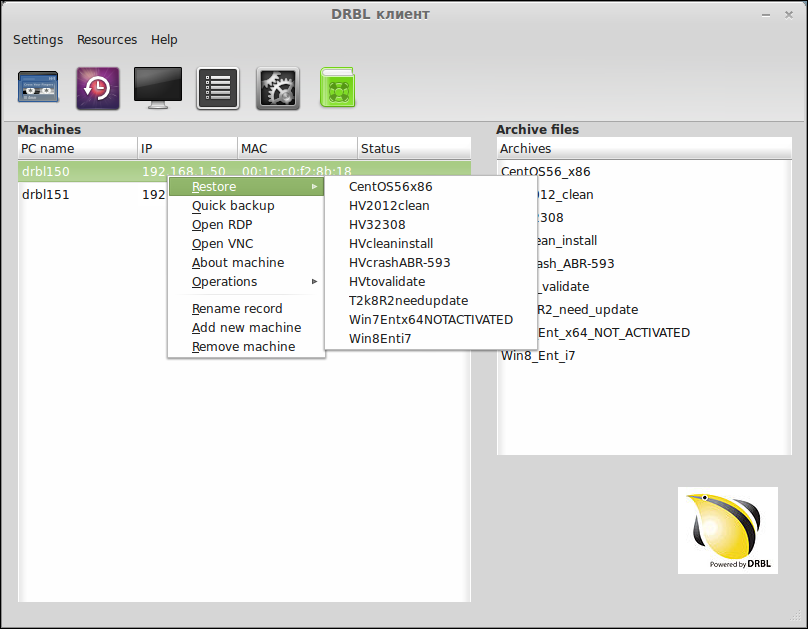
Task: Sort by MAC column header
Action: pos(297,148)
